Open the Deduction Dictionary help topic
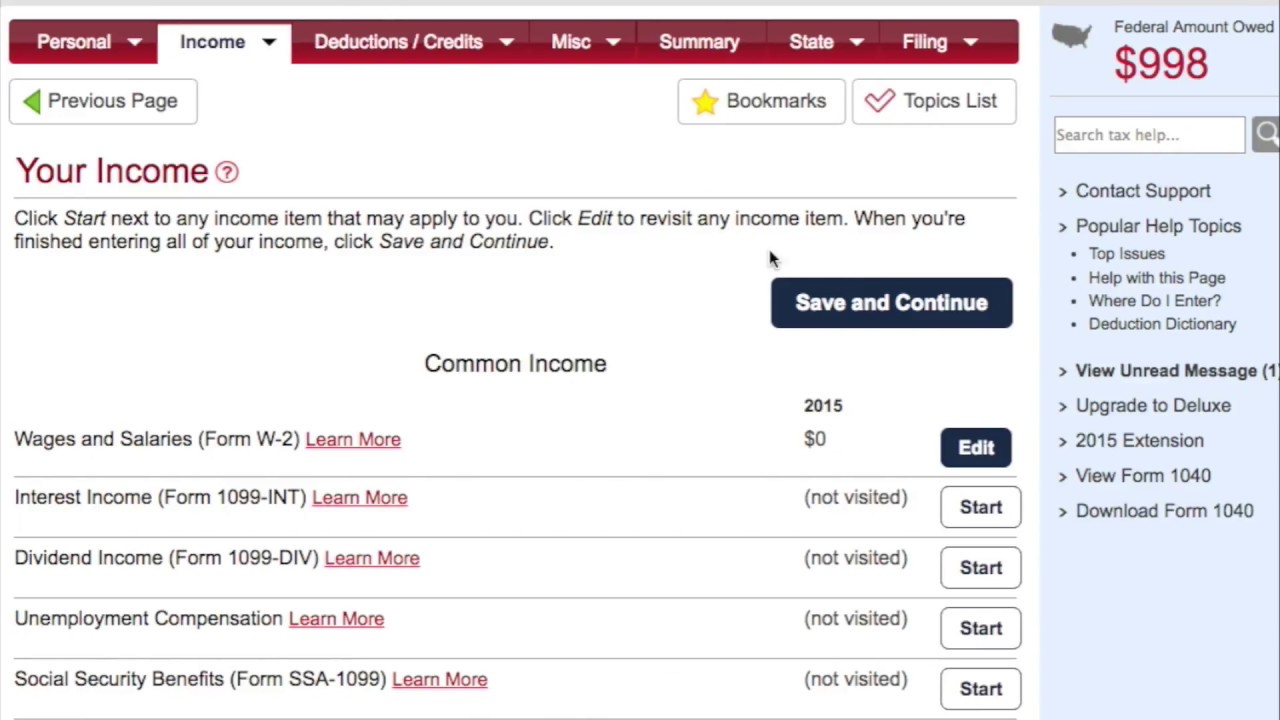 (x=1162, y=324)
